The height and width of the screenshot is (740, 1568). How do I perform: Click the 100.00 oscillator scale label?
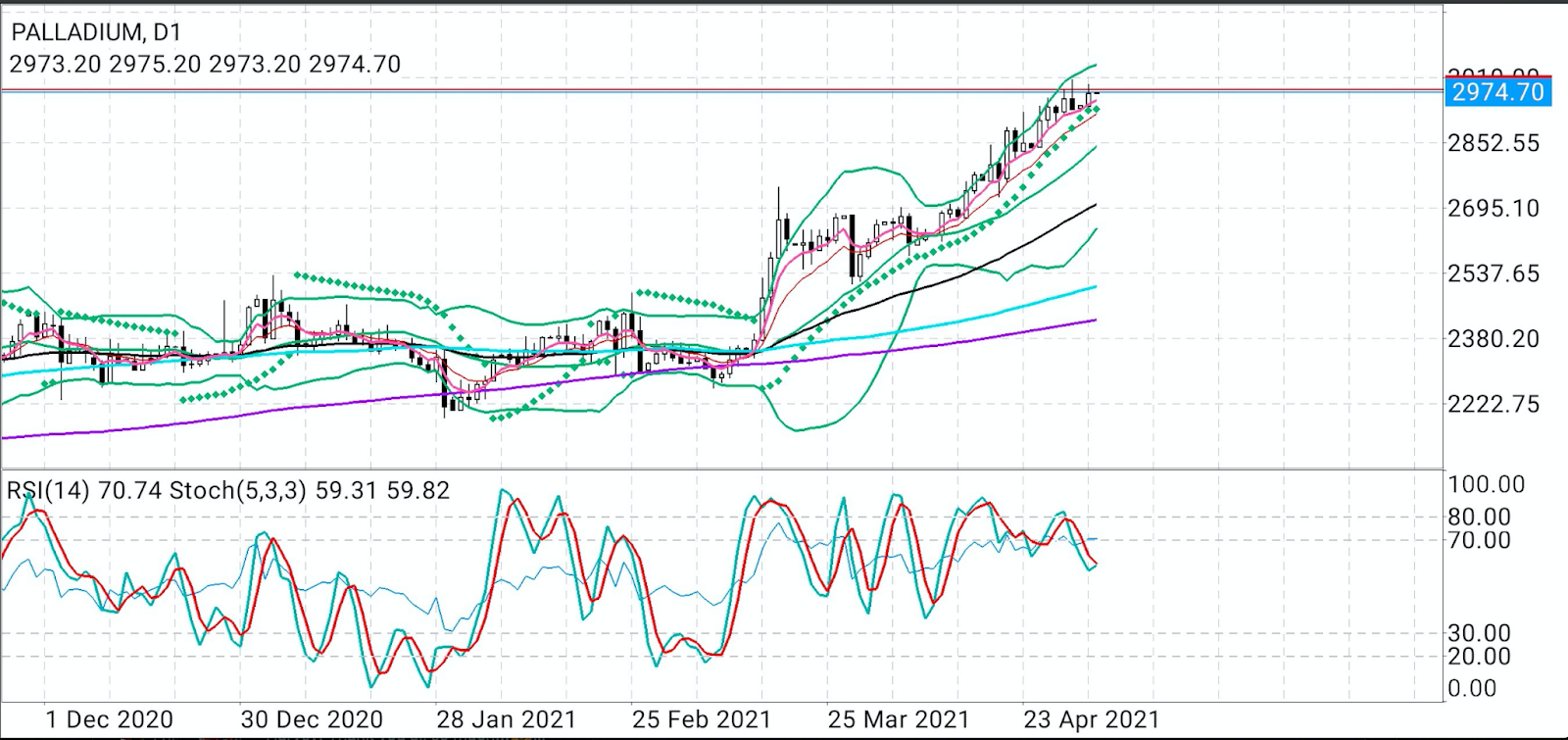click(x=1487, y=484)
